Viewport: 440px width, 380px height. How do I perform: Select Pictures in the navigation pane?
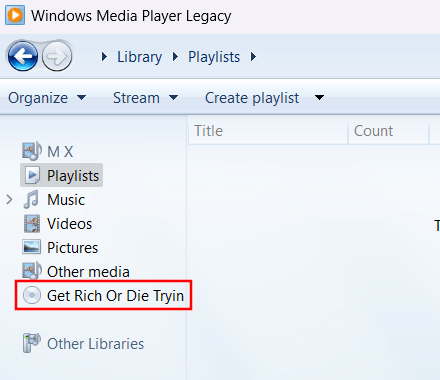click(x=73, y=248)
